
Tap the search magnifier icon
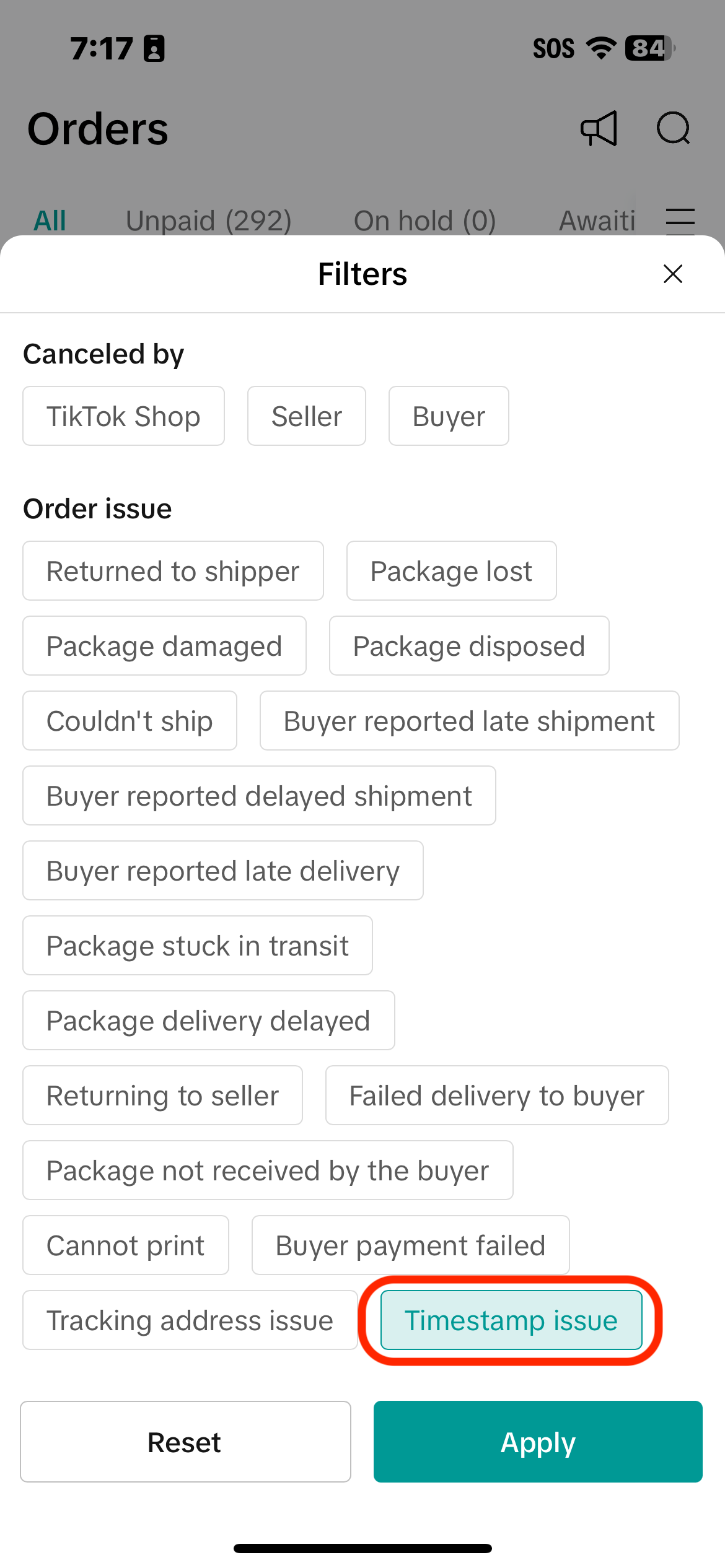tap(673, 129)
